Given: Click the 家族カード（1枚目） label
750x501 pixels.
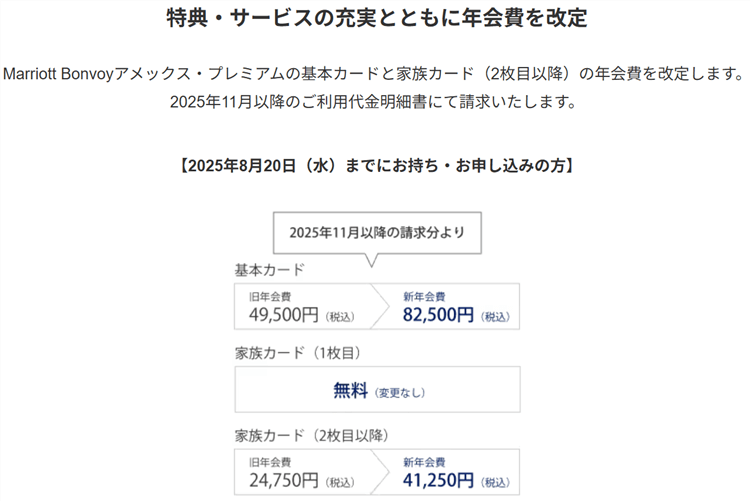Looking at the screenshot, I should [297, 352].
